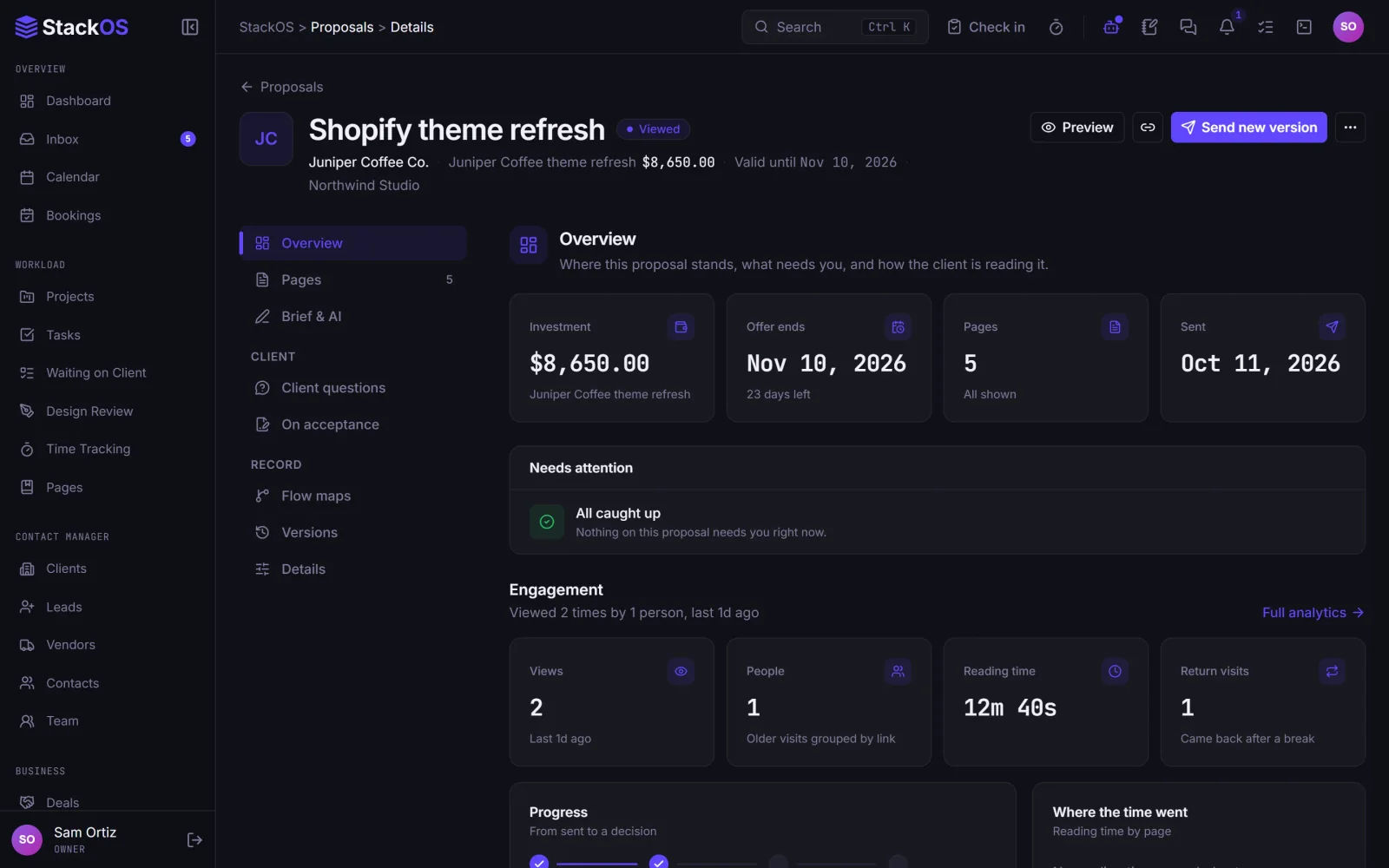Open the timer stopwatch icon
The image size is (1389, 868).
1056,27
